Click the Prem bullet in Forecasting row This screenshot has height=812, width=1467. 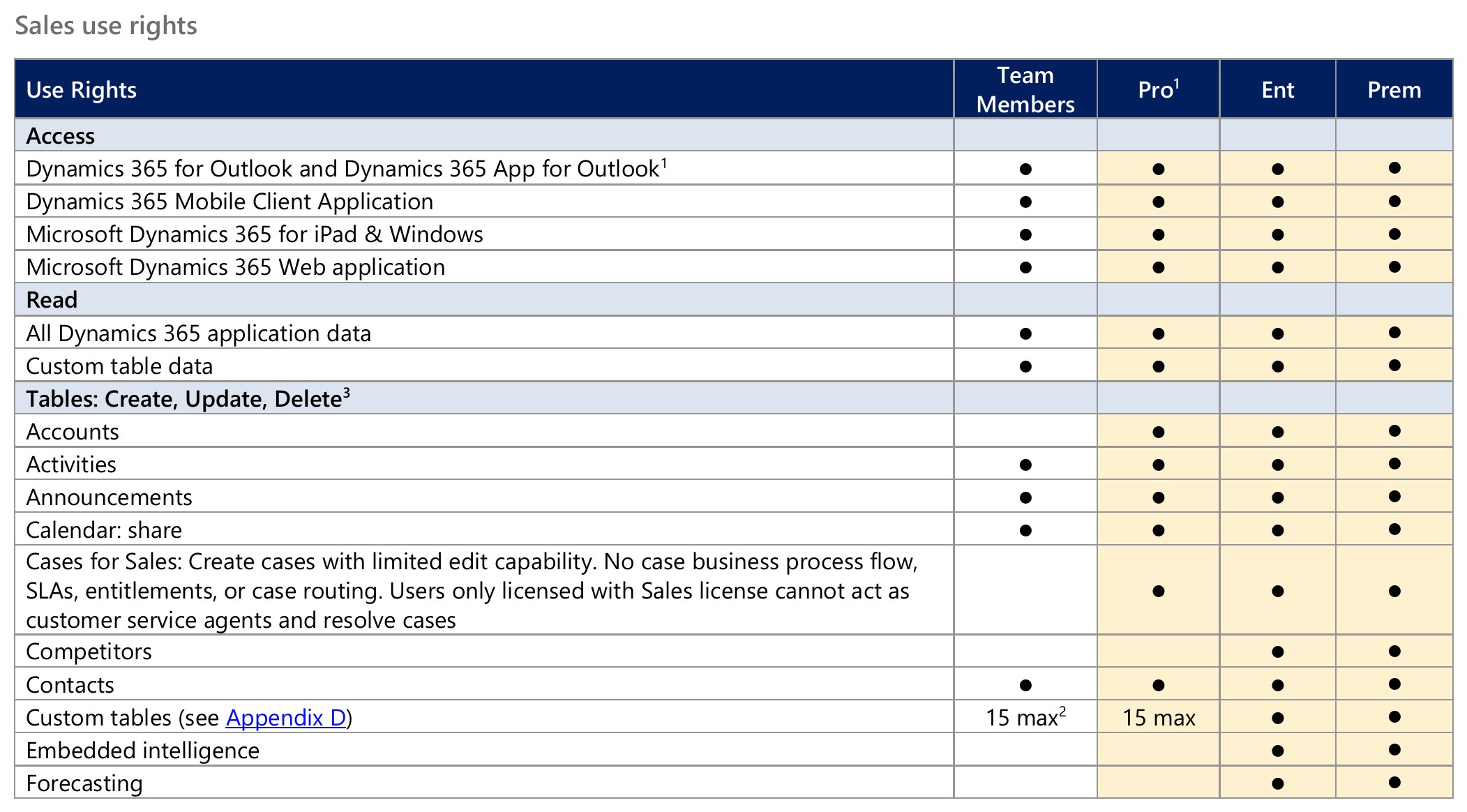coord(1394,783)
